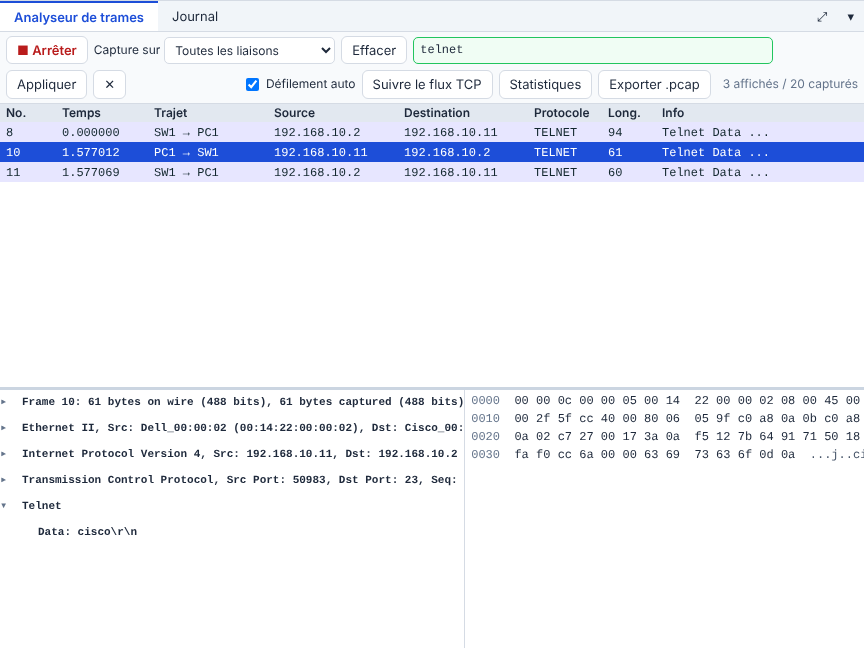Collapse the Telnet detail section

4,505
